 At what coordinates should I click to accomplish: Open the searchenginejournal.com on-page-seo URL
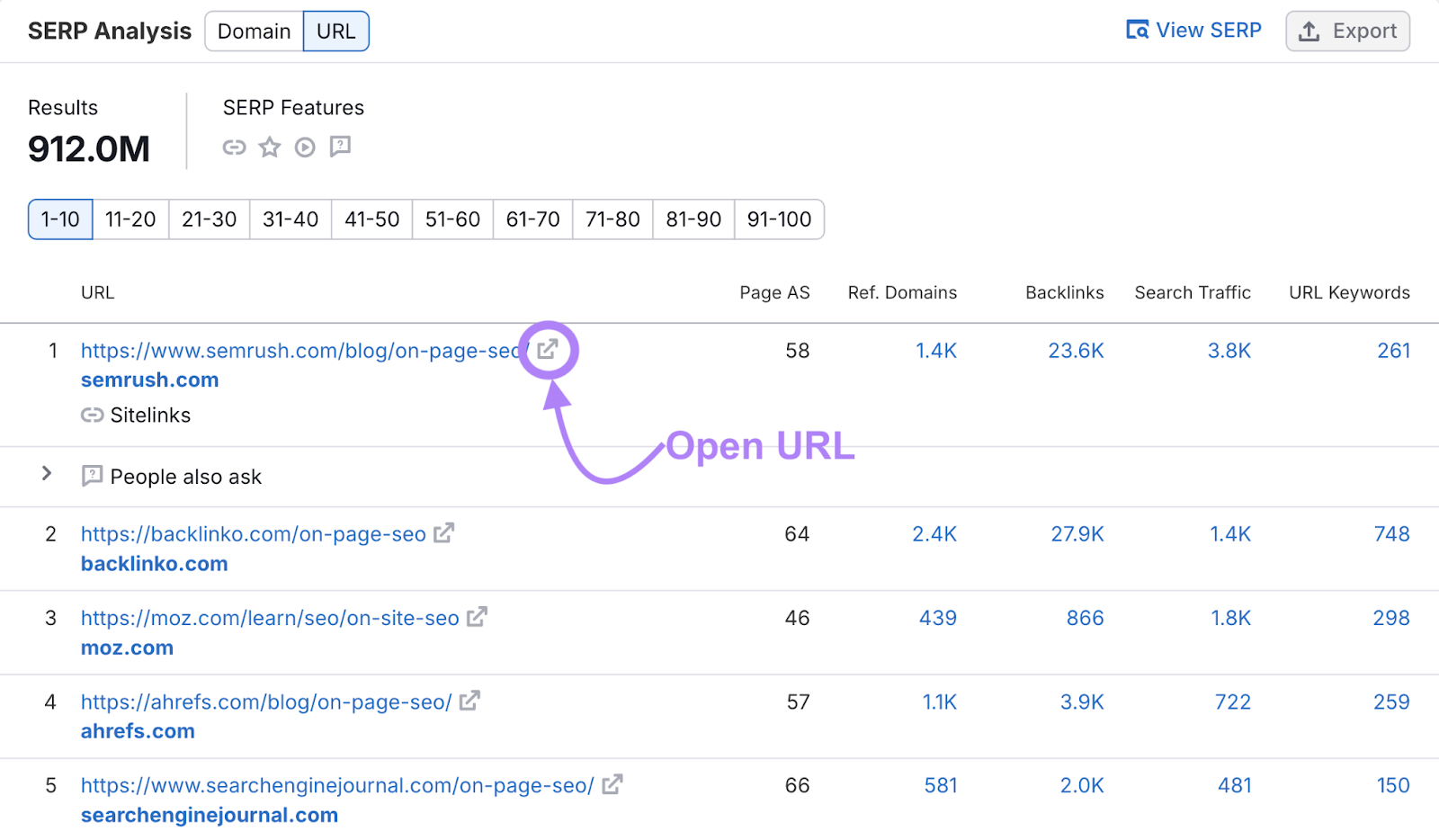pyautogui.click(x=336, y=784)
